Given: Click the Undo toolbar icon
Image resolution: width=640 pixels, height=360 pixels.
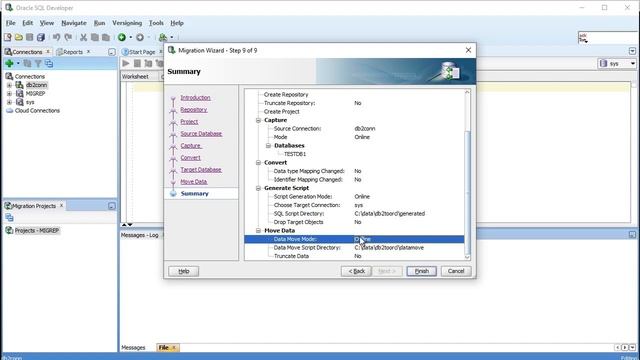Looking at the screenshot, I should click(56, 38).
